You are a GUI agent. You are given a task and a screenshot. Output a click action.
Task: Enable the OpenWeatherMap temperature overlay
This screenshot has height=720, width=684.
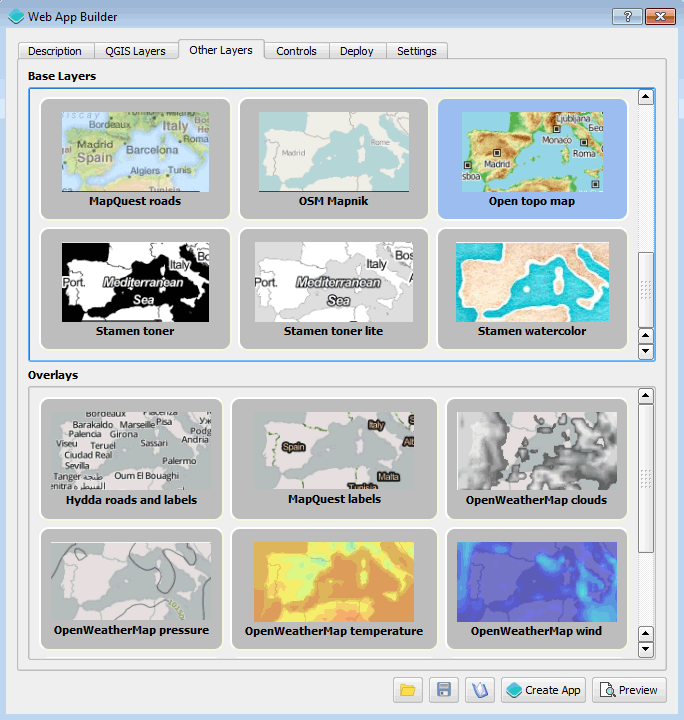pyautogui.click(x=334, y=589)
